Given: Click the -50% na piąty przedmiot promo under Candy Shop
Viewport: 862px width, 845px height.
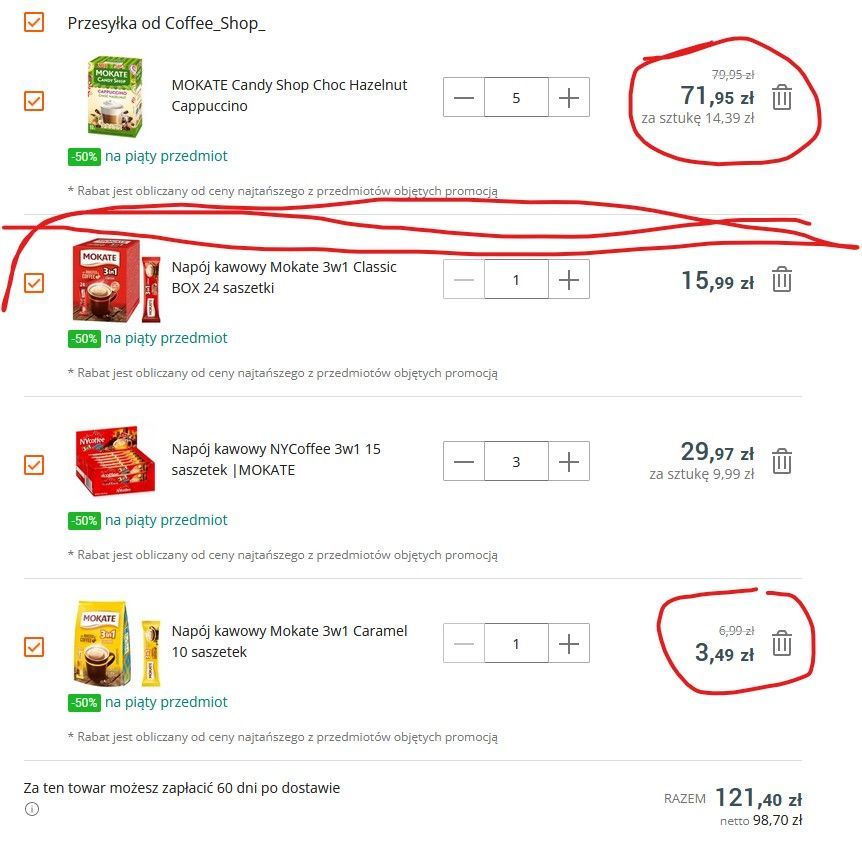Looking at the screenshot, I should click(147, 156).
